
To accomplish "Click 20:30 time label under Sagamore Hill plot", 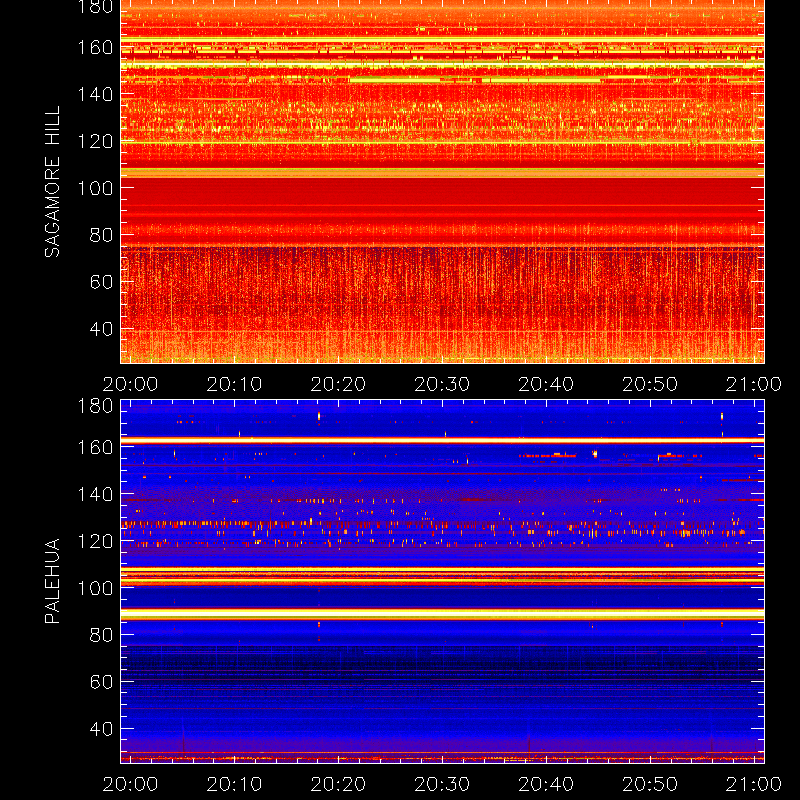I will tap(442, 384).
